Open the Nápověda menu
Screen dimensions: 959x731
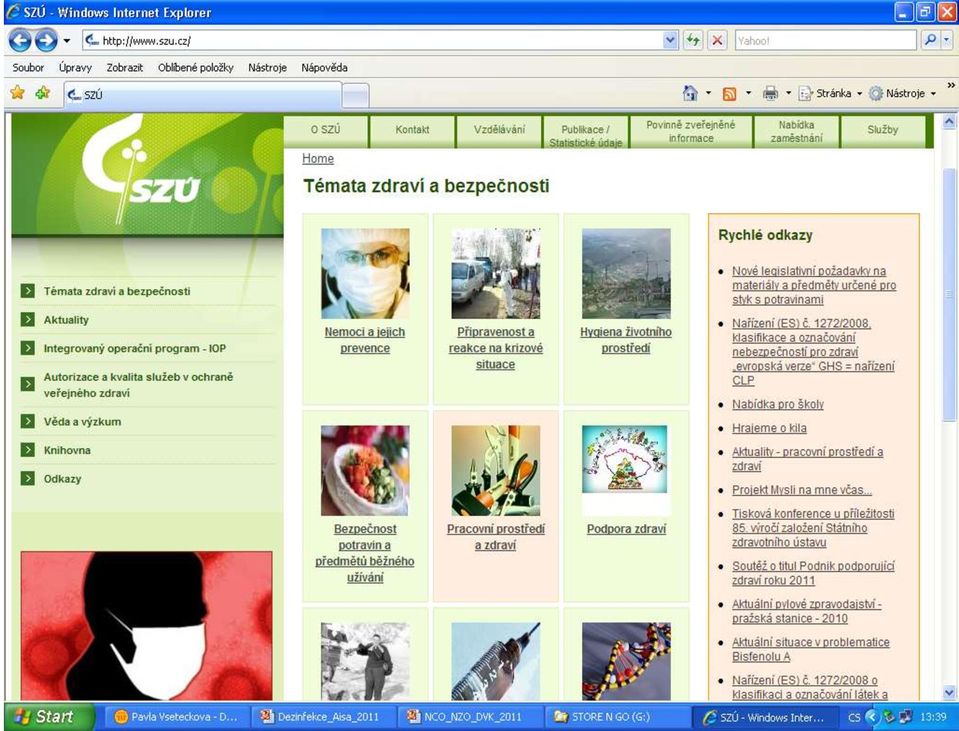(x=324, y=67)
